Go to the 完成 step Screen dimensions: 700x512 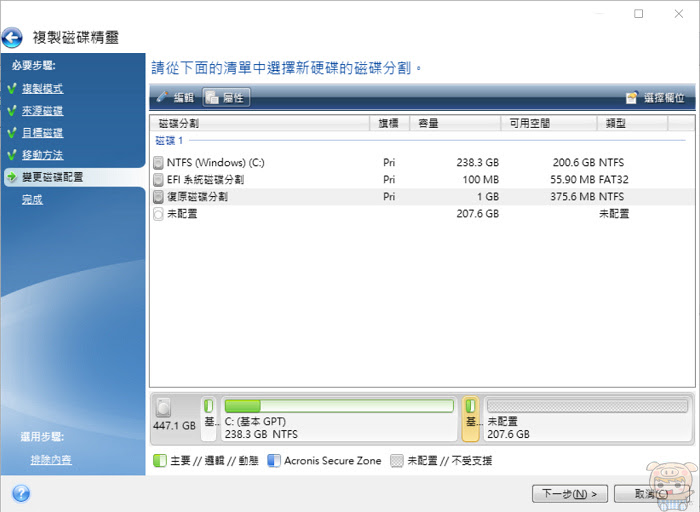pos(32,200)
